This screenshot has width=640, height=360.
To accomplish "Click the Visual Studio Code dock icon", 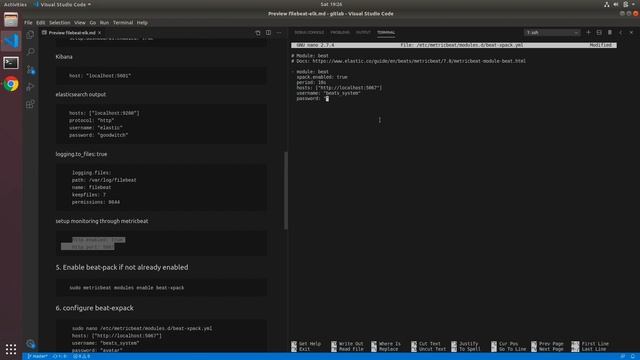I will pyautogui.click(x=11, y=41).
